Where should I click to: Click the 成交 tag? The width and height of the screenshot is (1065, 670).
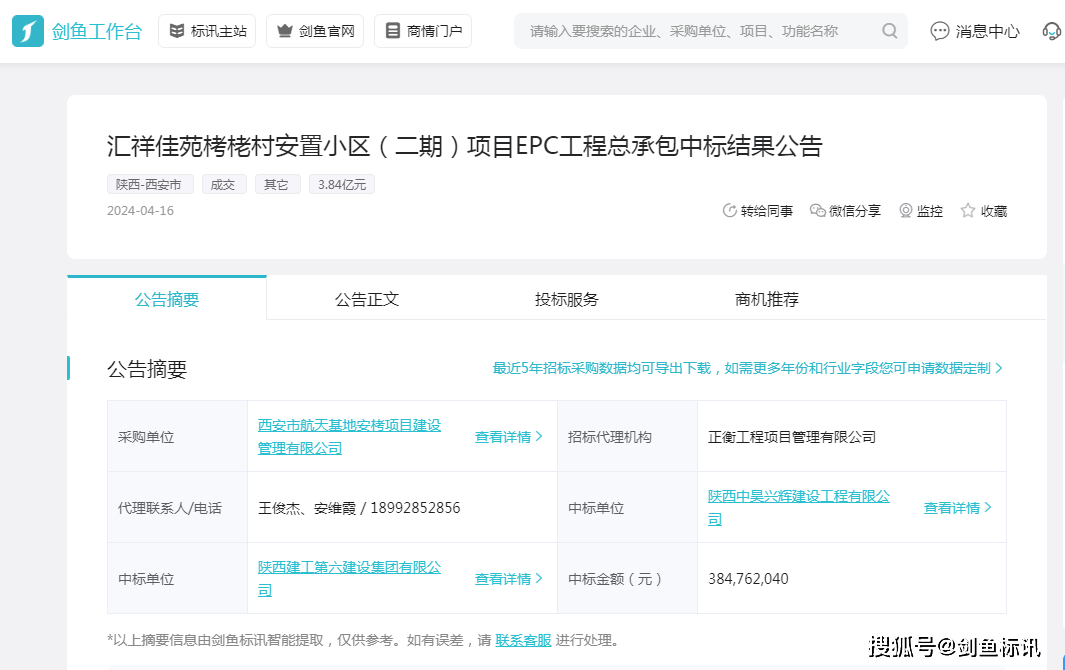pyautogui.click(x=224, y=185)
